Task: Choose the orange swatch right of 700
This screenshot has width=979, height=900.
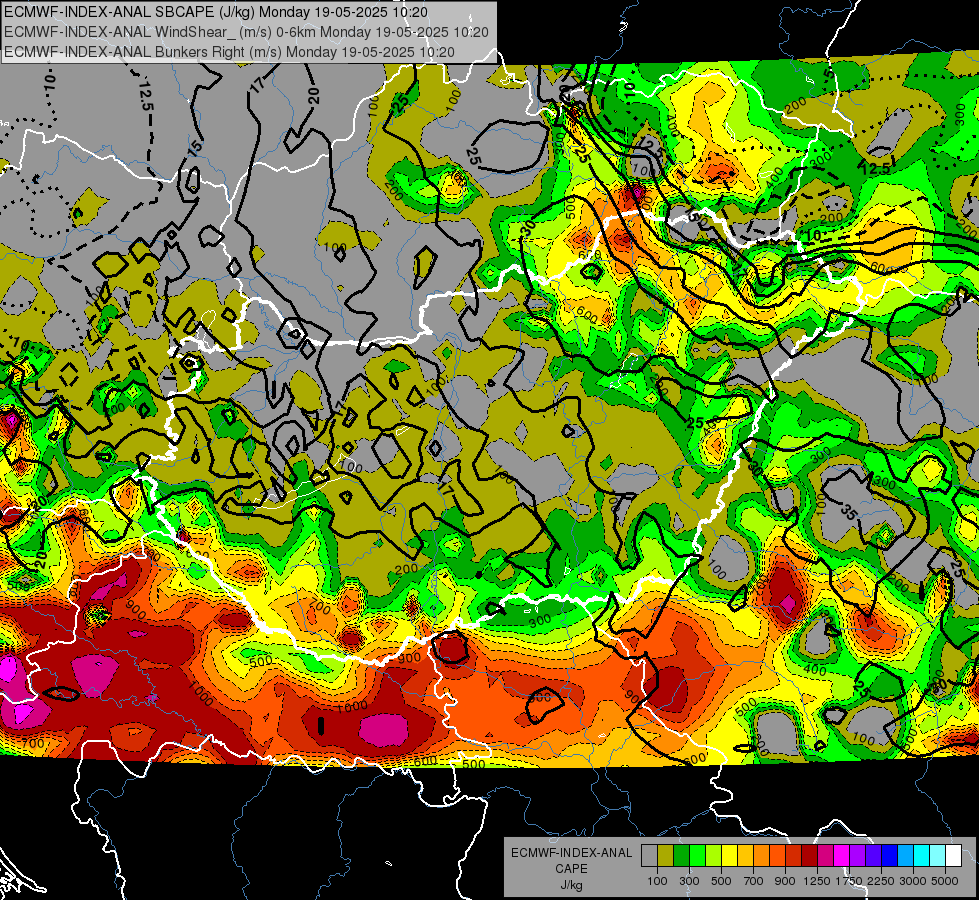Action: coord(761,855)
